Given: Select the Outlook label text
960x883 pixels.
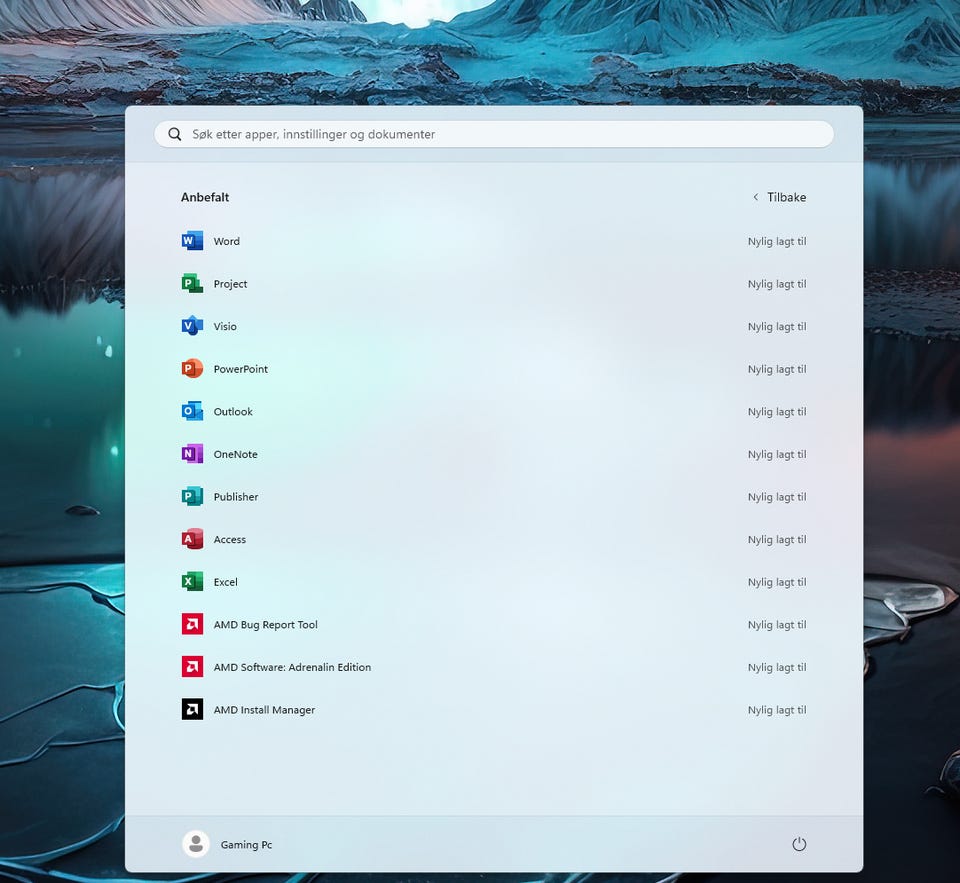Looking at the screenshot, I should 233,411.
